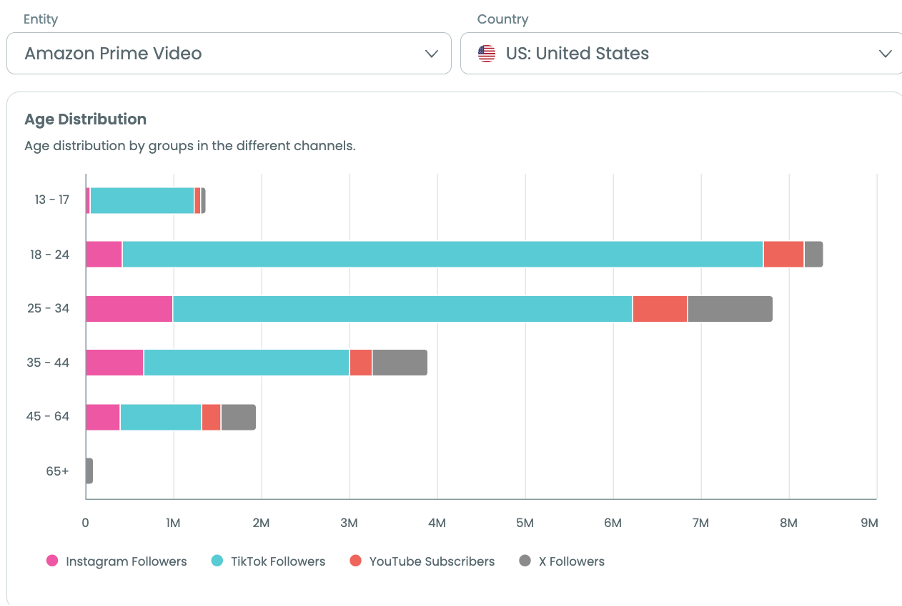Image resolution: width=902 pixels, height=606 pixels.
Task: Select the TikTok segment of the 25 - 34 bar
Action: pos(403,309)
